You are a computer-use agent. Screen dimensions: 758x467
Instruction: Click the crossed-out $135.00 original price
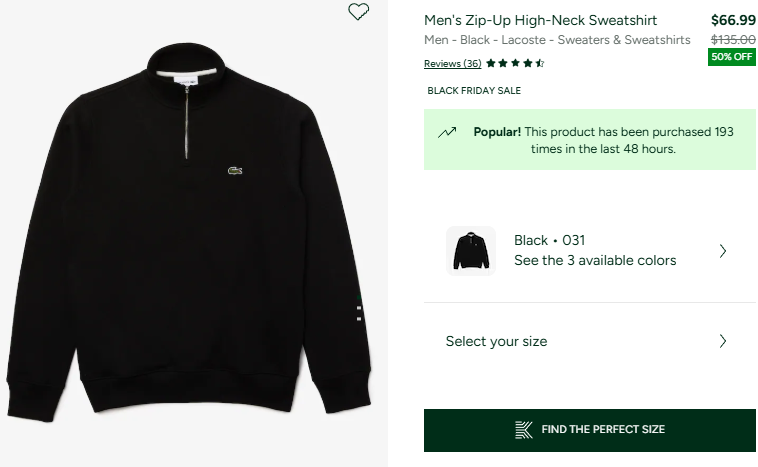732,39
